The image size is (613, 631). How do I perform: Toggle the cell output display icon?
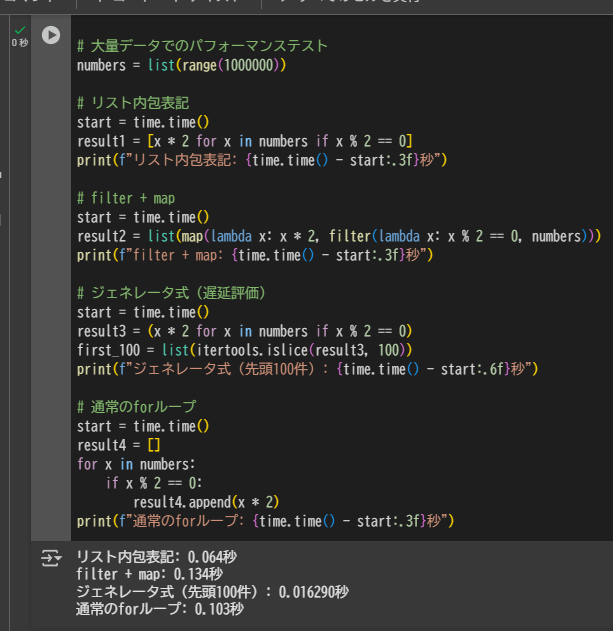[51, 558]
